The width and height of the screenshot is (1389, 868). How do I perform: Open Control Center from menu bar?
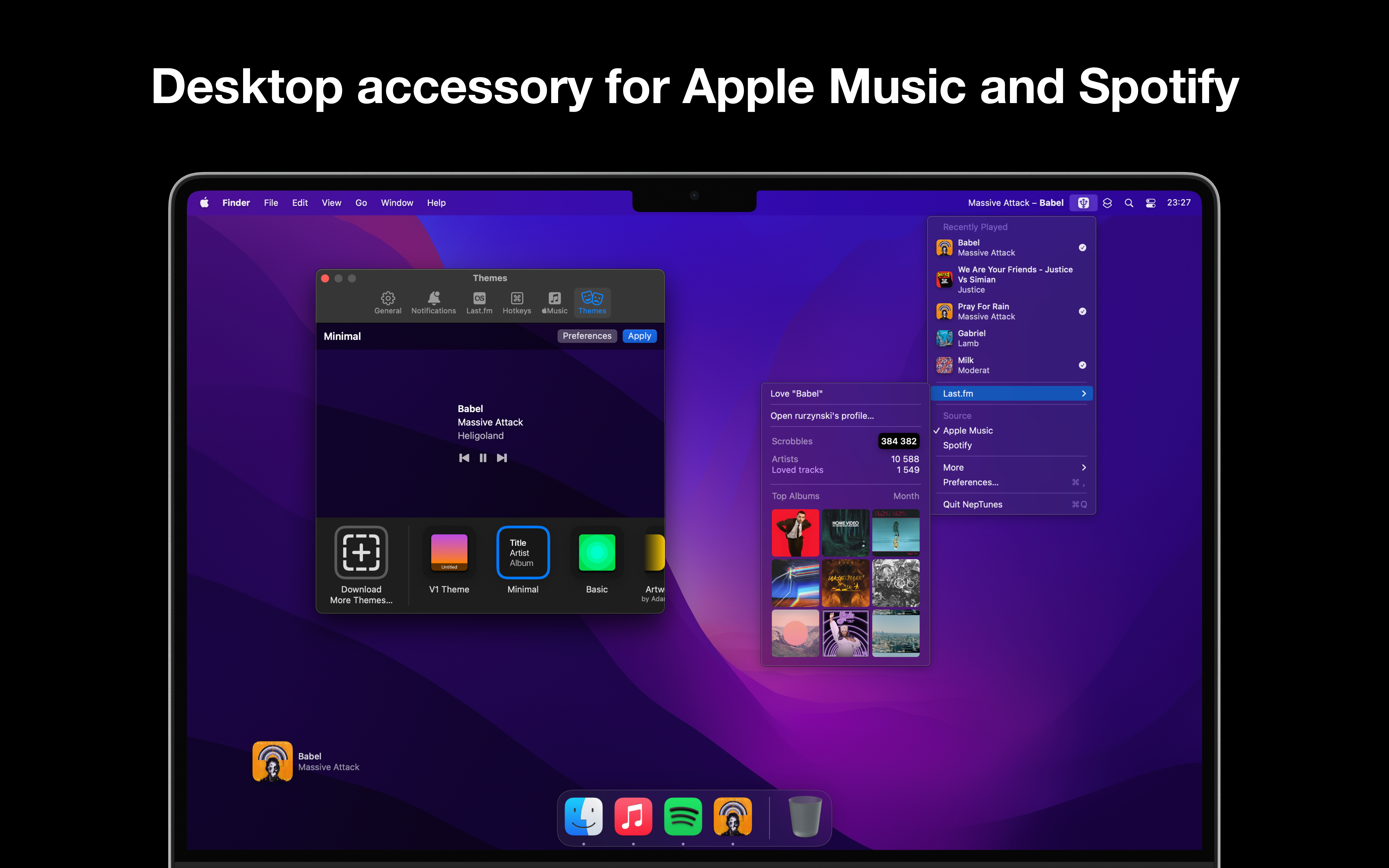1151,203
